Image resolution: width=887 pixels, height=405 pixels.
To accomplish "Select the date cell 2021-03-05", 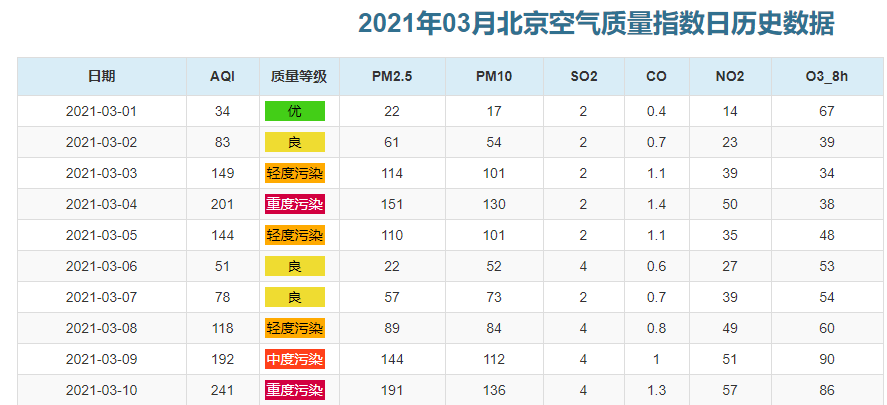I will (x=101, y=235).
